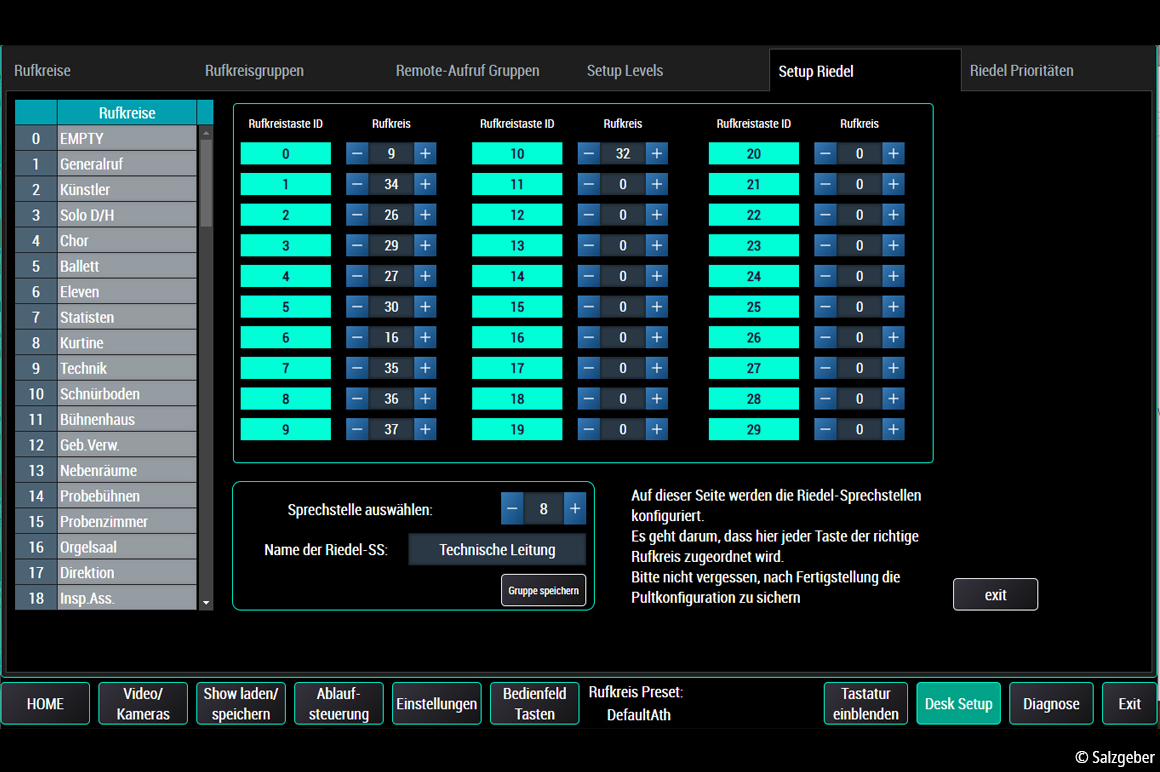Decrease Rufkreis value for key ID 2

point(357,215)
